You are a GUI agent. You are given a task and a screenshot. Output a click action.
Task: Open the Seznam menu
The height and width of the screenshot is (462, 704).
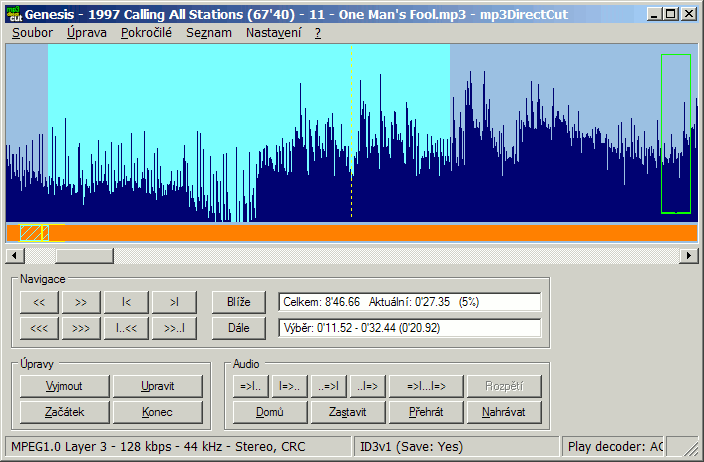tap(209, 33)
